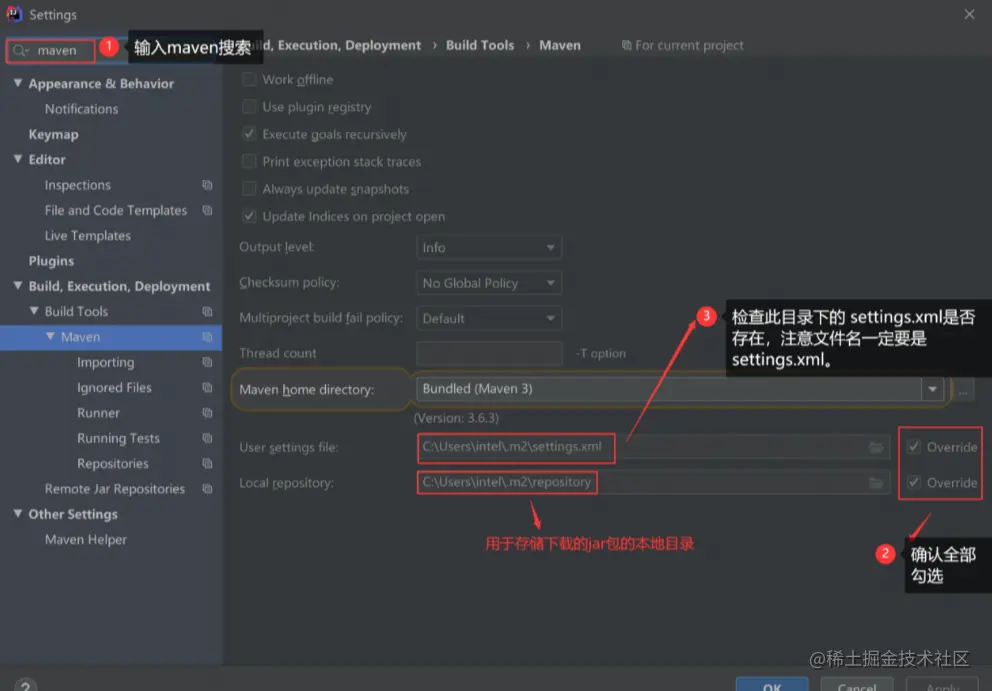Select Notifications in settings tree
Image resolution: width=992 pixels, height=691 pixels.
pos(82,109)
